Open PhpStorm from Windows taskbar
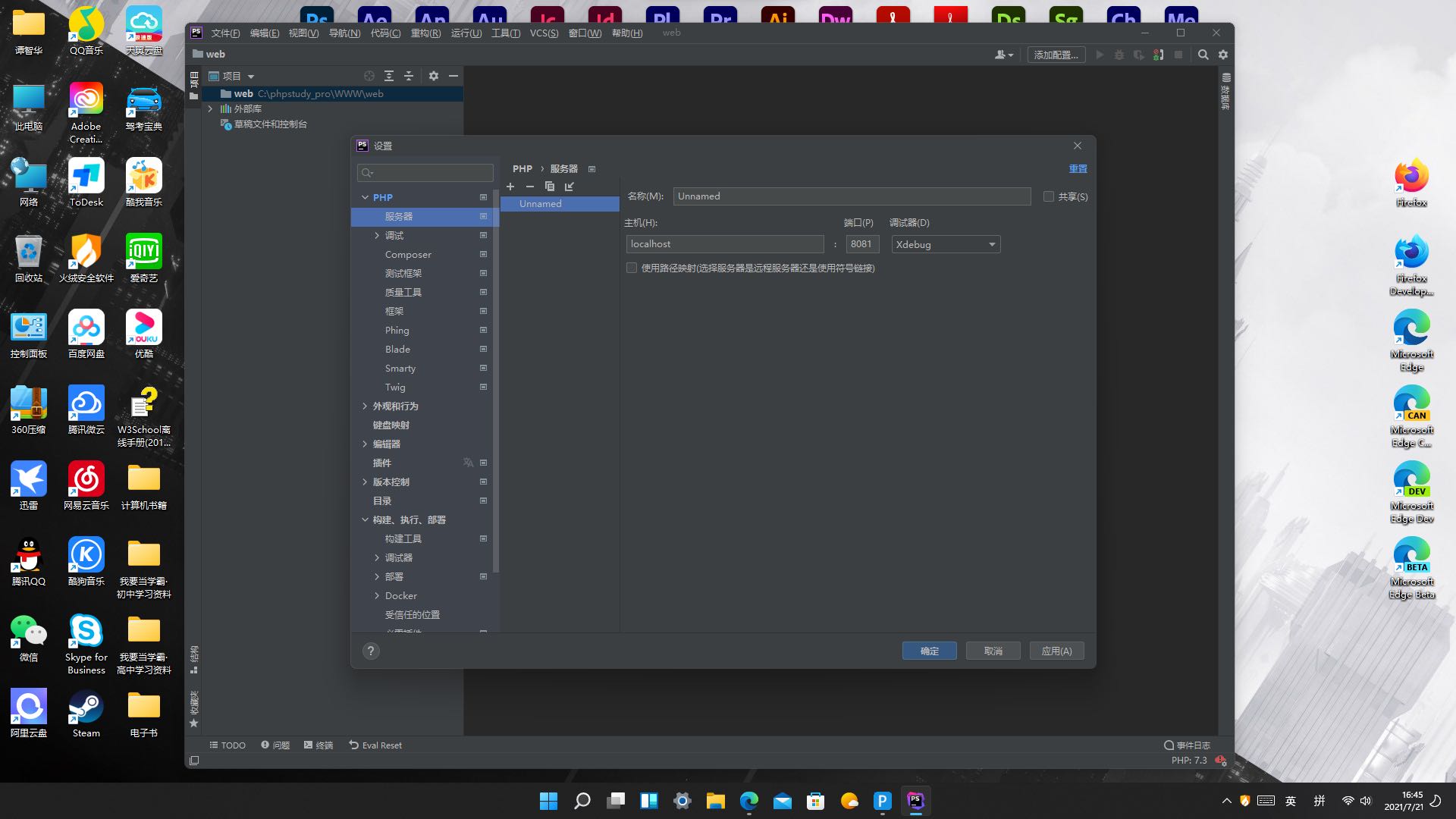The height and width of the screenshot is (819, 1456). (915, 801)
